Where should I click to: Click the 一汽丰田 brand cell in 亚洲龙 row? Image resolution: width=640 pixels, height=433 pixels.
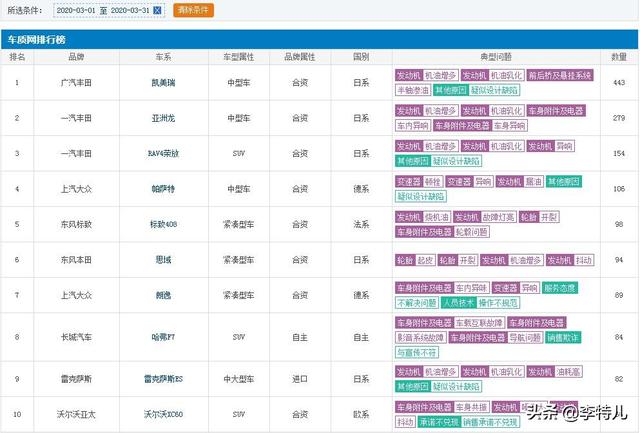[x=76, y=118]
